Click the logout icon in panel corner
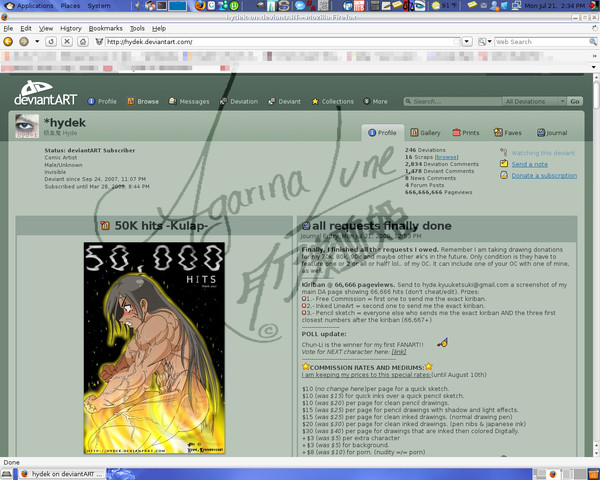Screen dimensions: 600x480 595,6
